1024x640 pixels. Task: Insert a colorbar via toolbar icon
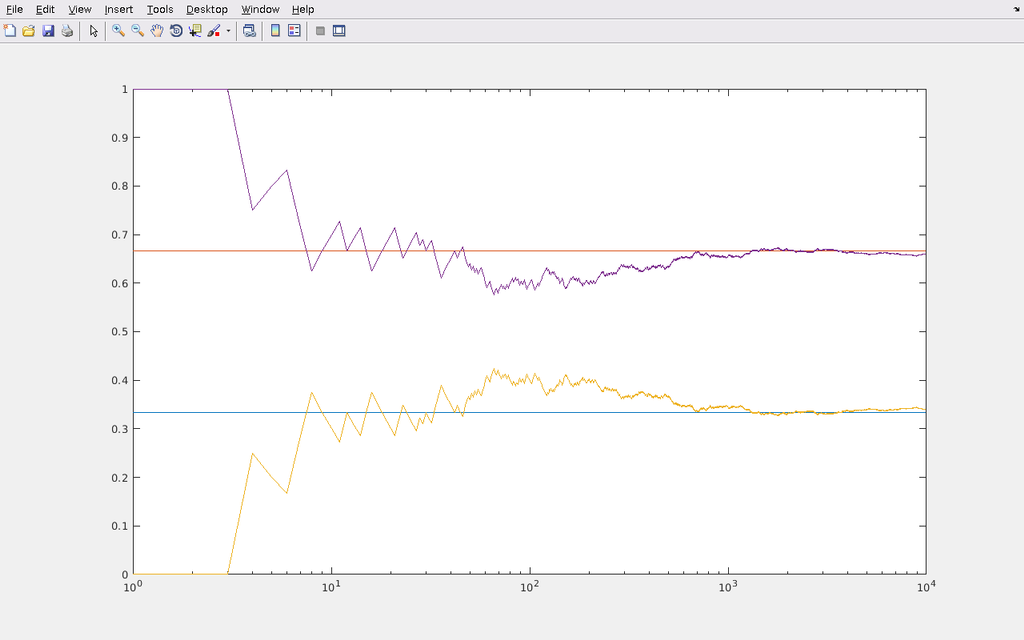(x=276, y=31)
